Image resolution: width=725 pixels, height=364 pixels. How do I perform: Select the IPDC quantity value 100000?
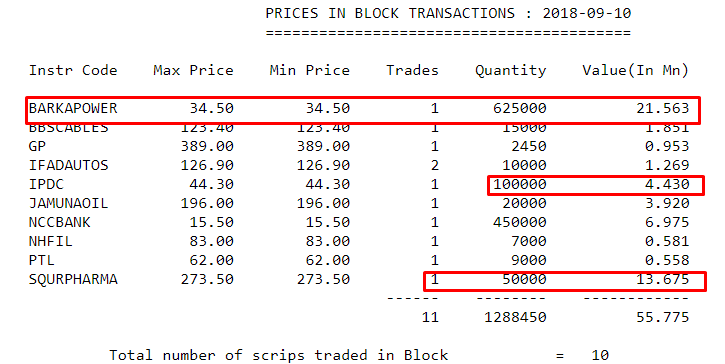[x=520, y=184]
